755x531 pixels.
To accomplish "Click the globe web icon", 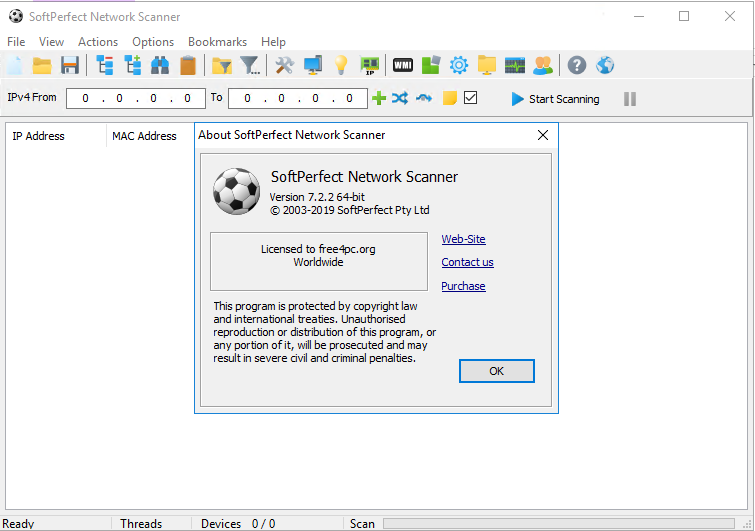I will 605,65.
